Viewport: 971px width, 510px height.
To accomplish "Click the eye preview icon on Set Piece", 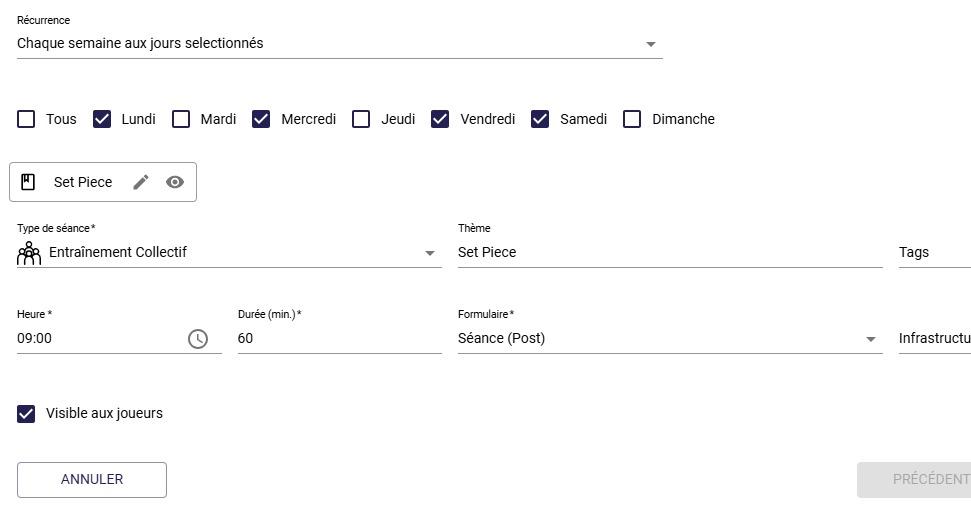I will pos(175,182).
